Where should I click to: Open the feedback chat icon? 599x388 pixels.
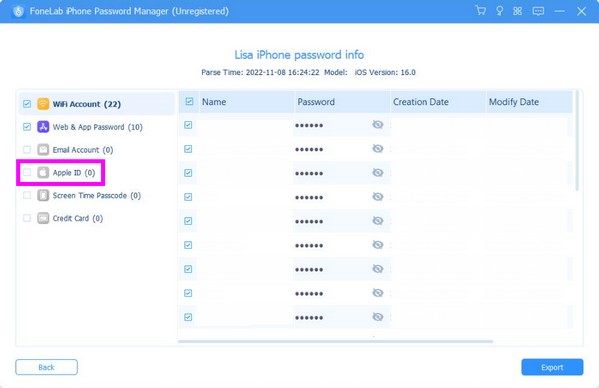pyautogui.click(x=538, y=11)
